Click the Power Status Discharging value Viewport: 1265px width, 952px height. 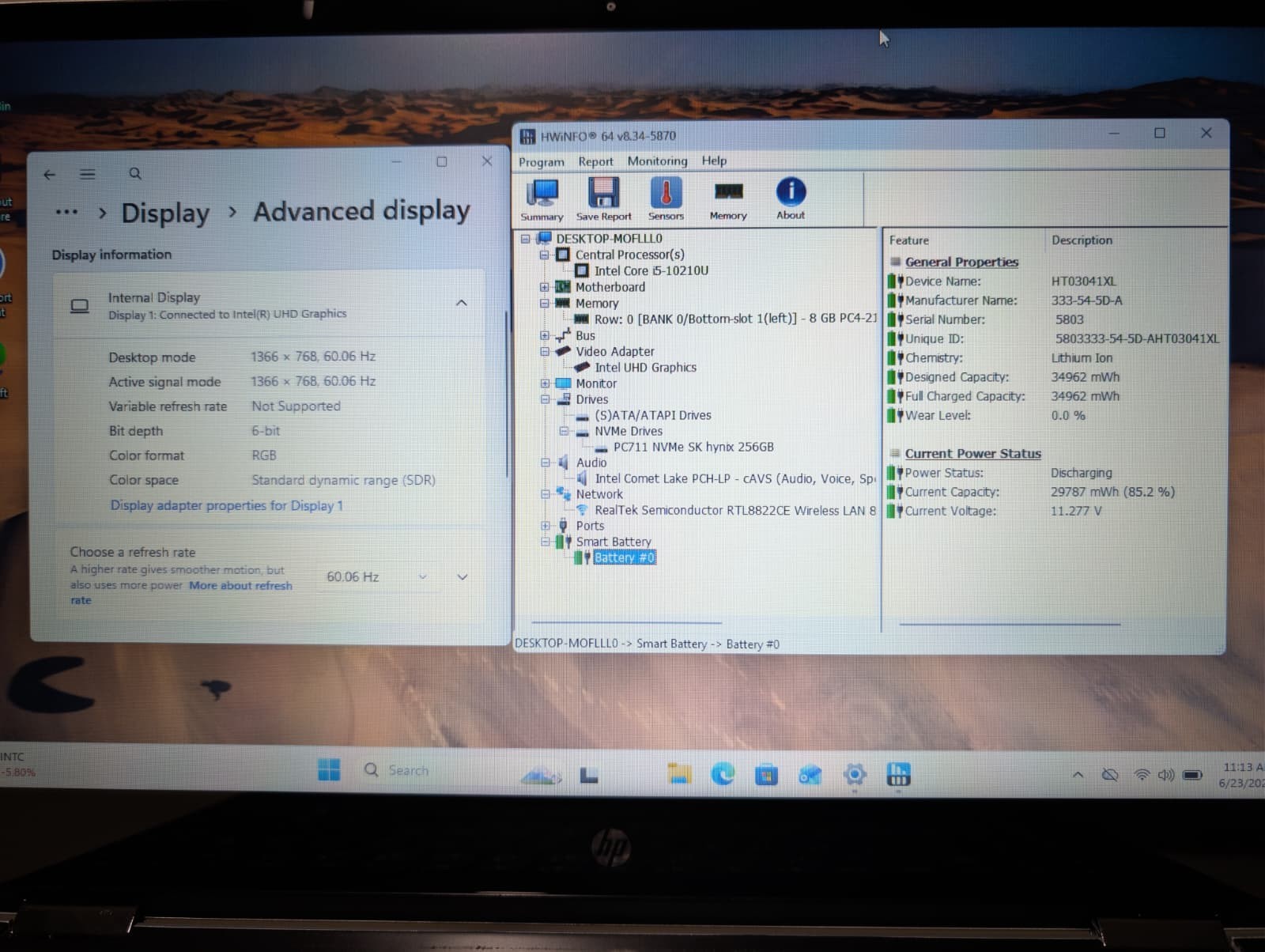click(1081, 473)
